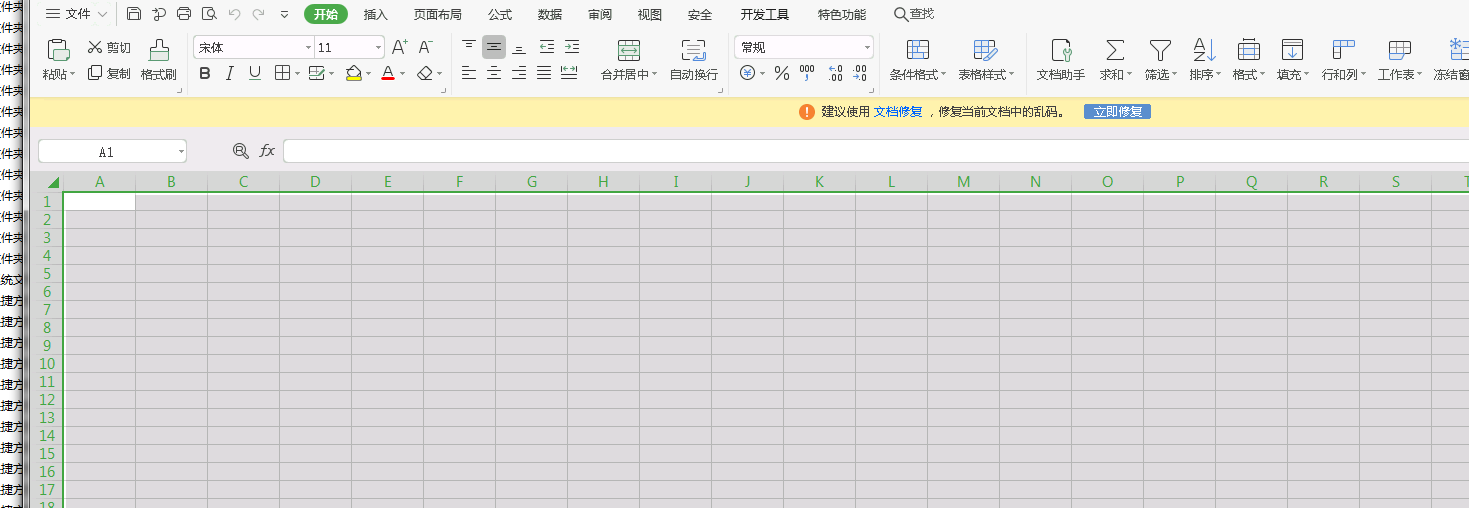Image resolution: width=1469 pixels, height=508 pixels.
Task: Click the Filter (筛选) funnel icon
Action: click(x=1159, y=50)
